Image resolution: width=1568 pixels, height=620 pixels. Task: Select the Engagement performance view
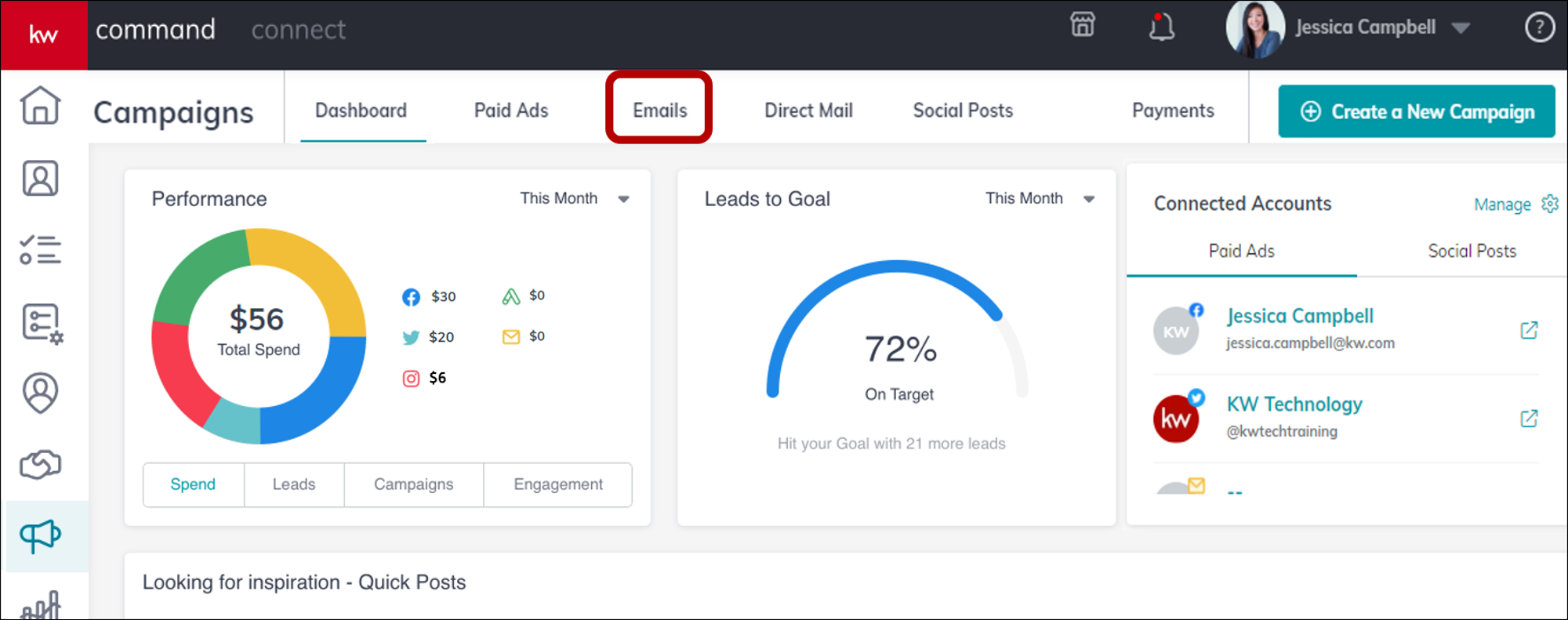click(558, 484)
